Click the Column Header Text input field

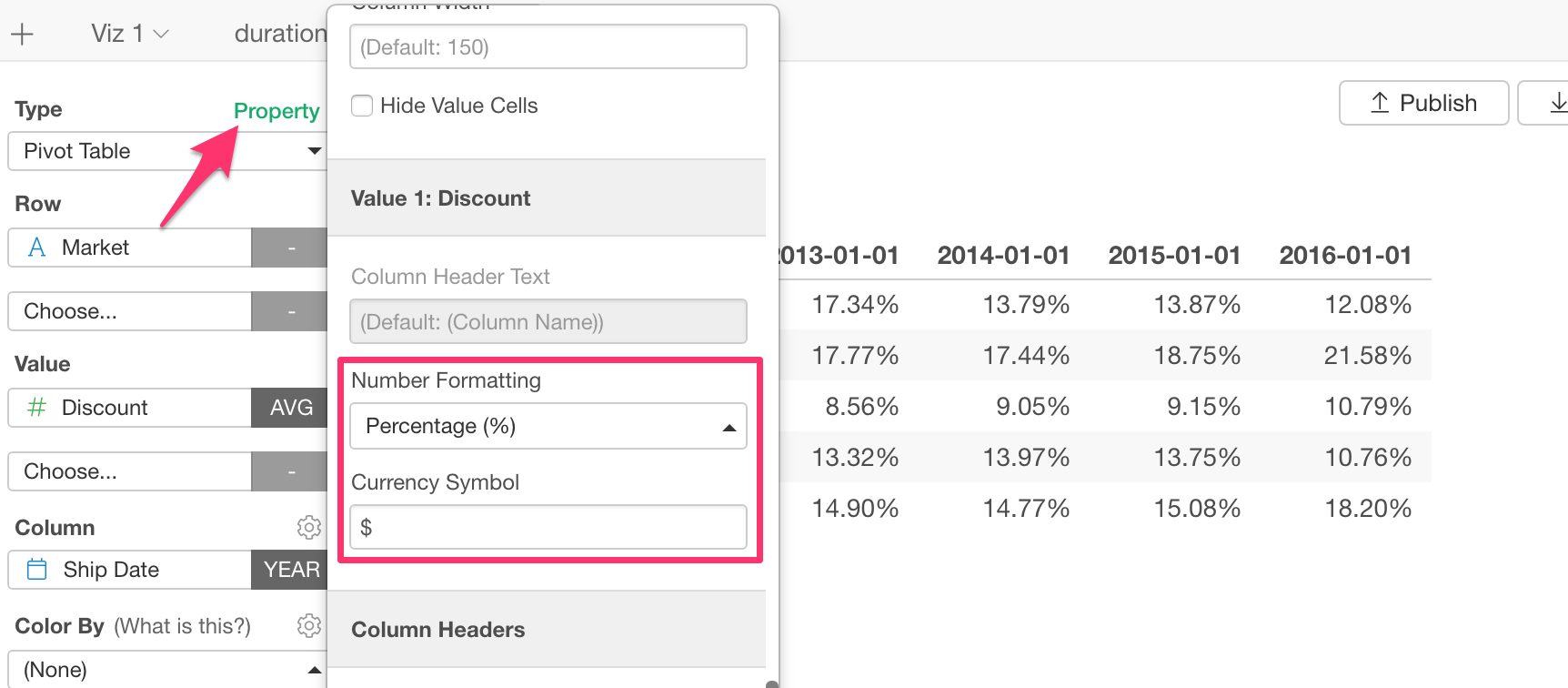click(x=548, y=321)
